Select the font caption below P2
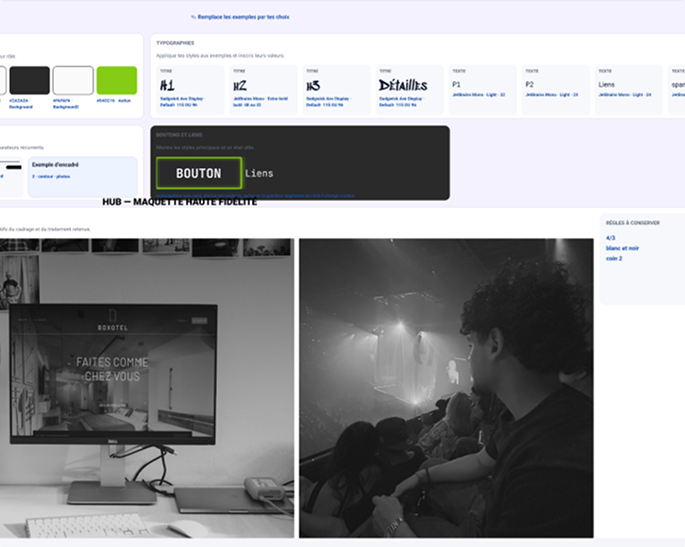This screenshot has height=547, width=685. tap(551, 95)
